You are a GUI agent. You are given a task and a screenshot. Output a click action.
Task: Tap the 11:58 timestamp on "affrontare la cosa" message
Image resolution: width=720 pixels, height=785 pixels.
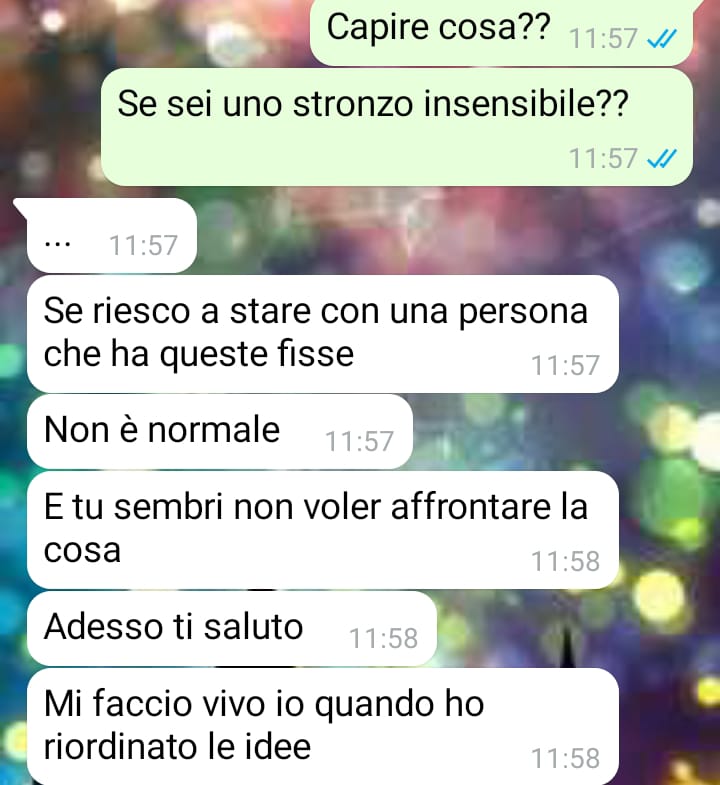click(x=565, y=561)
